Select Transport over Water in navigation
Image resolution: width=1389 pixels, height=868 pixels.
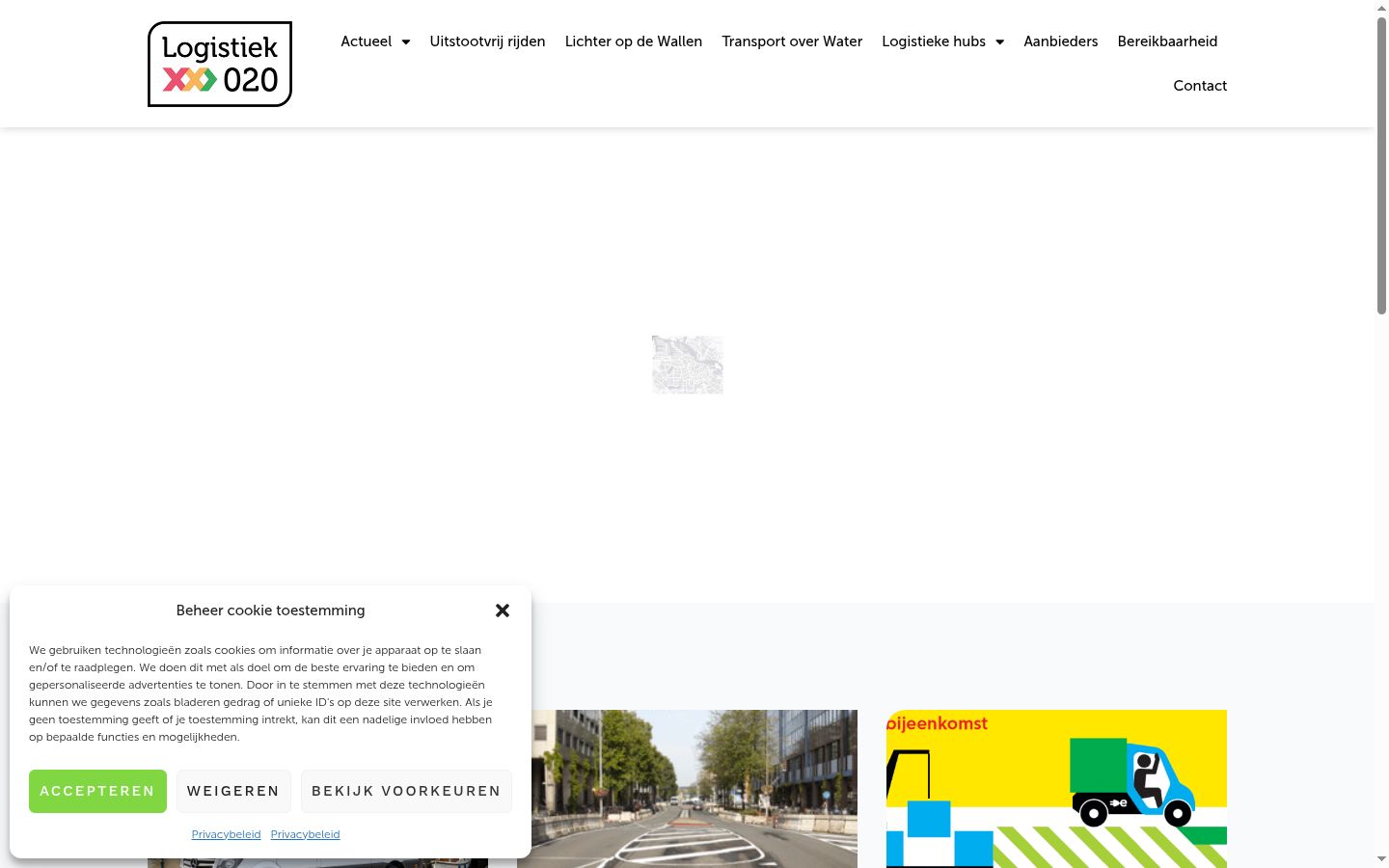point(792,41)
